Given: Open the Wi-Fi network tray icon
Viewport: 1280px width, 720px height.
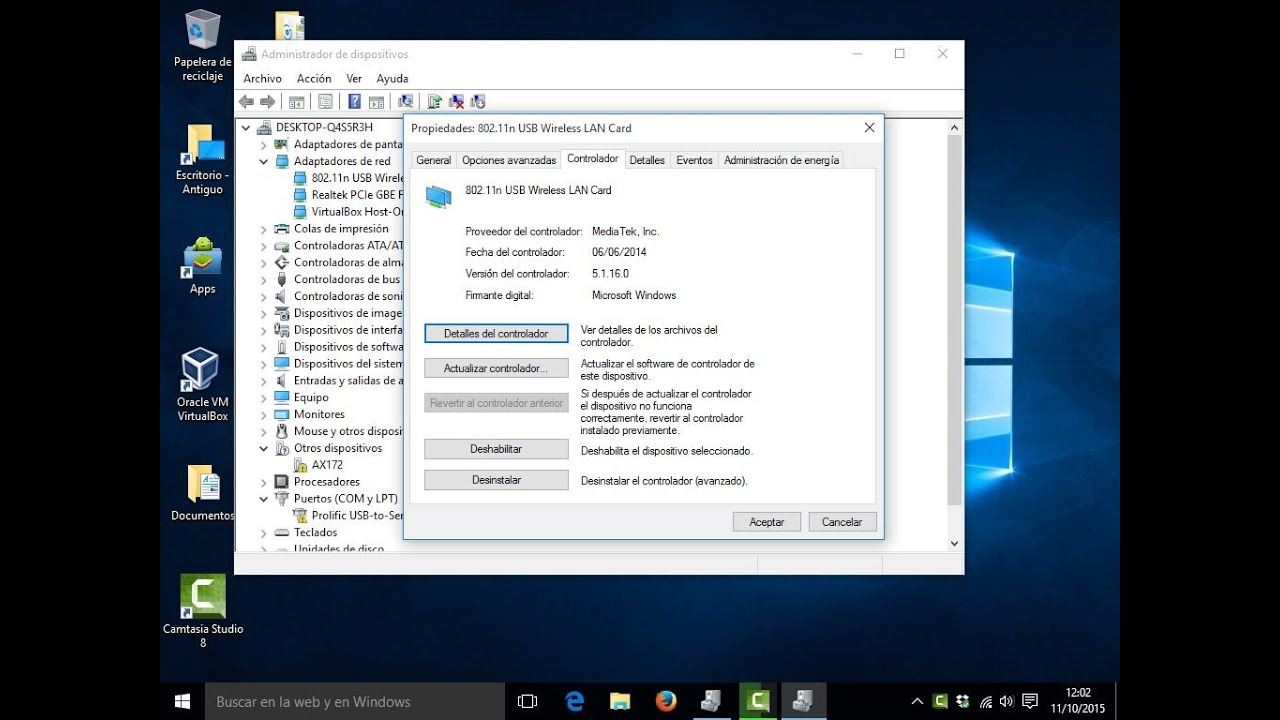Looking at the screenshot, I should [985, 702].
